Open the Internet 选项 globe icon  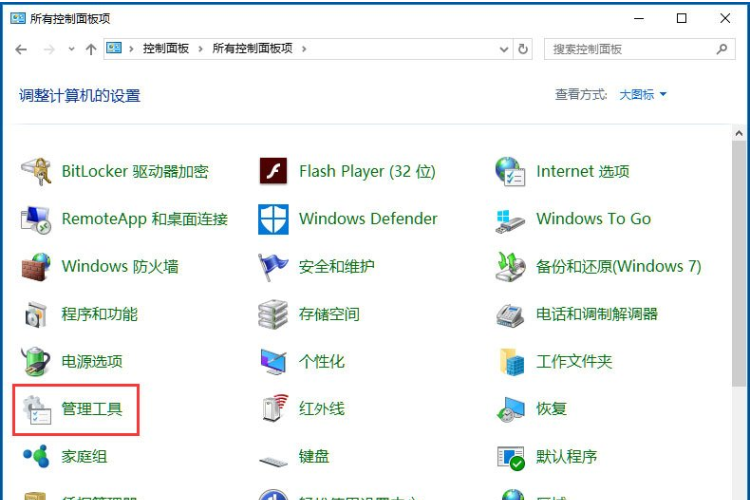(510, 171)
